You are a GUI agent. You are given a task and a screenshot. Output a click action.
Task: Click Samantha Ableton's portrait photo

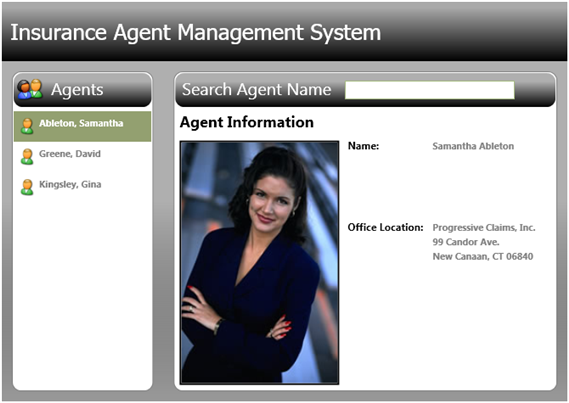coord(259,263)
